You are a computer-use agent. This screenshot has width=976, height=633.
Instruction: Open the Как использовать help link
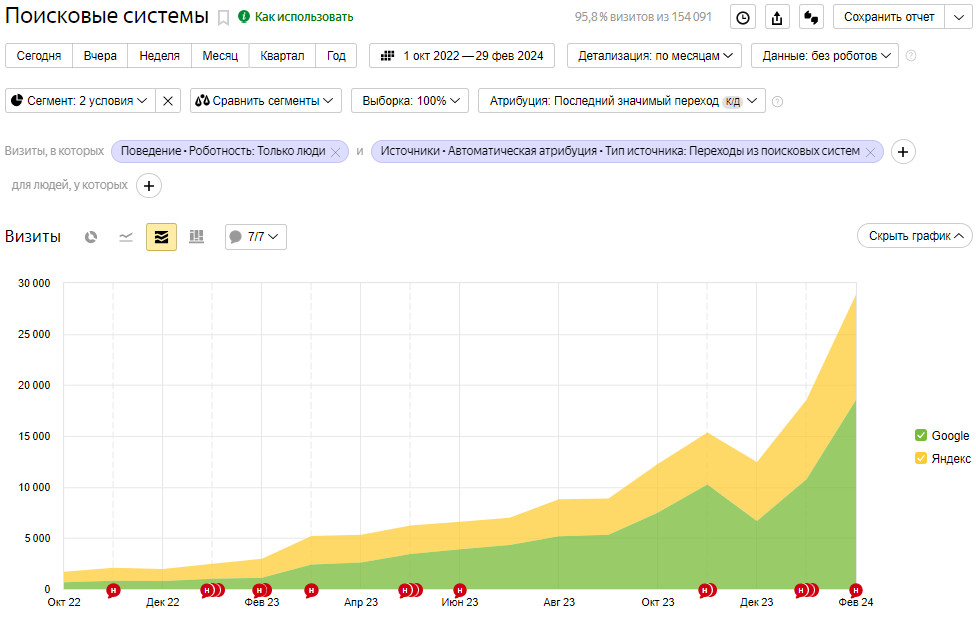click(304, 17)
